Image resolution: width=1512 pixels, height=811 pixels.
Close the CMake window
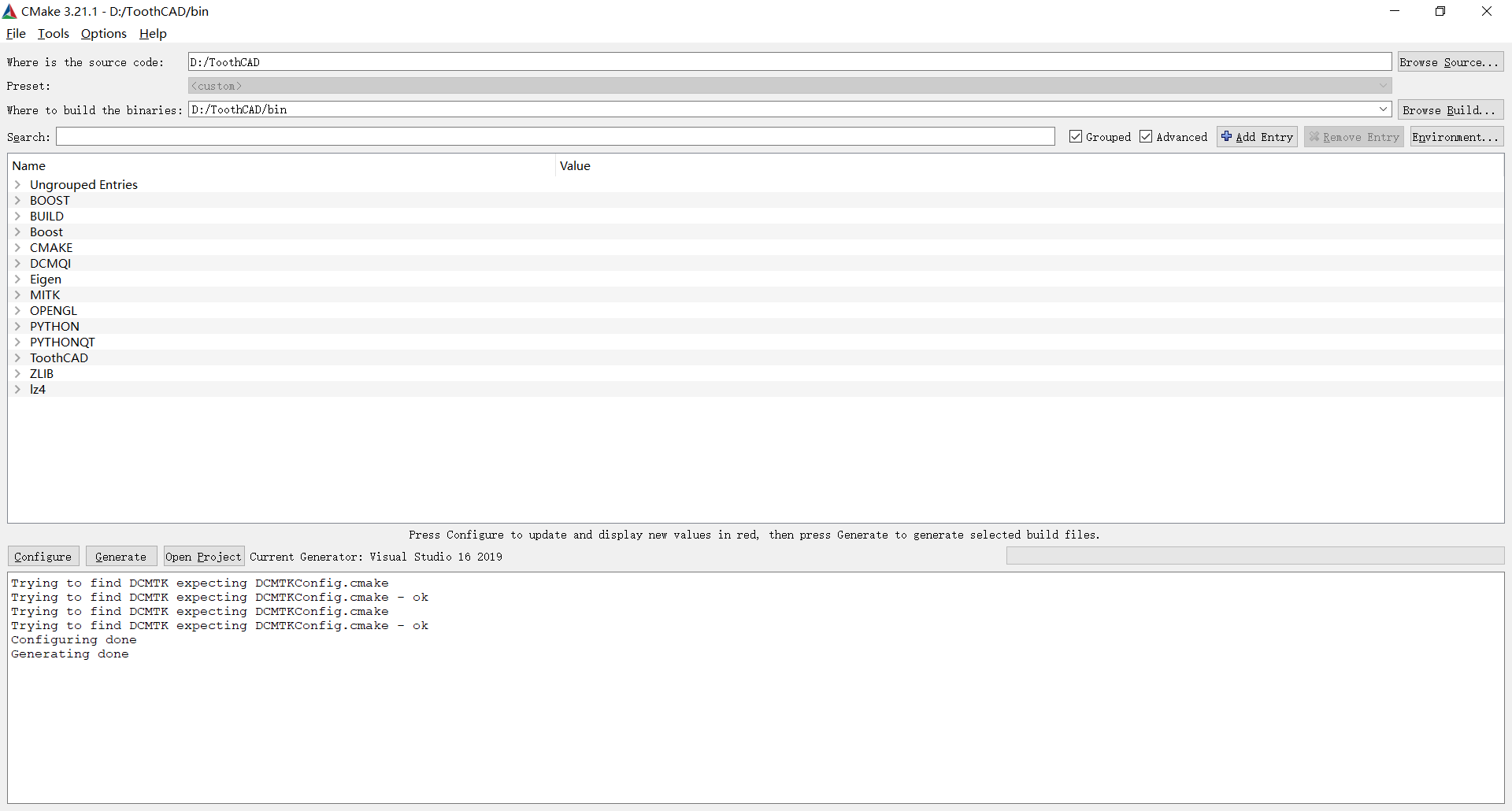[x=1487, y=11]
